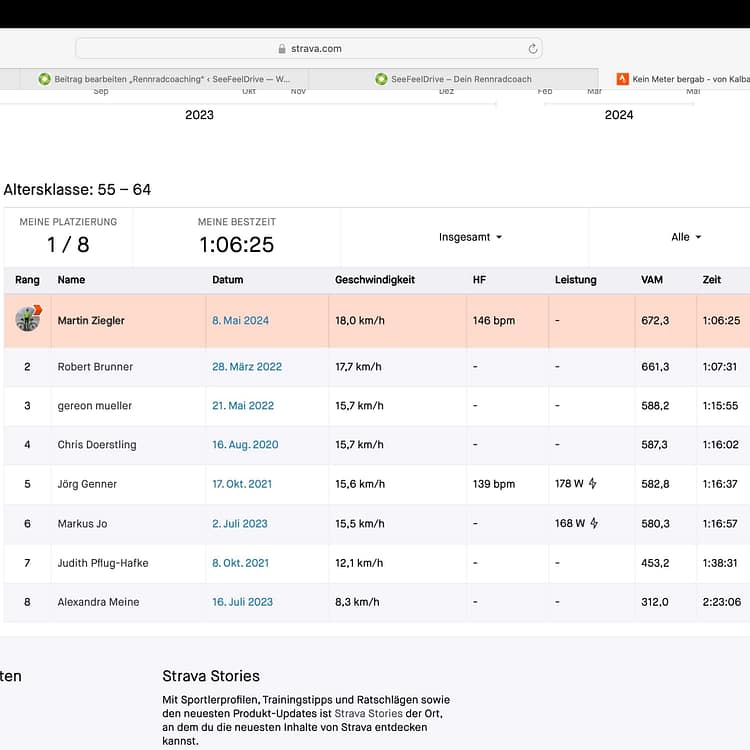
Task: Click the Strava favicon on Kein Meter bergab tab
Action: (x=622, y=79)
